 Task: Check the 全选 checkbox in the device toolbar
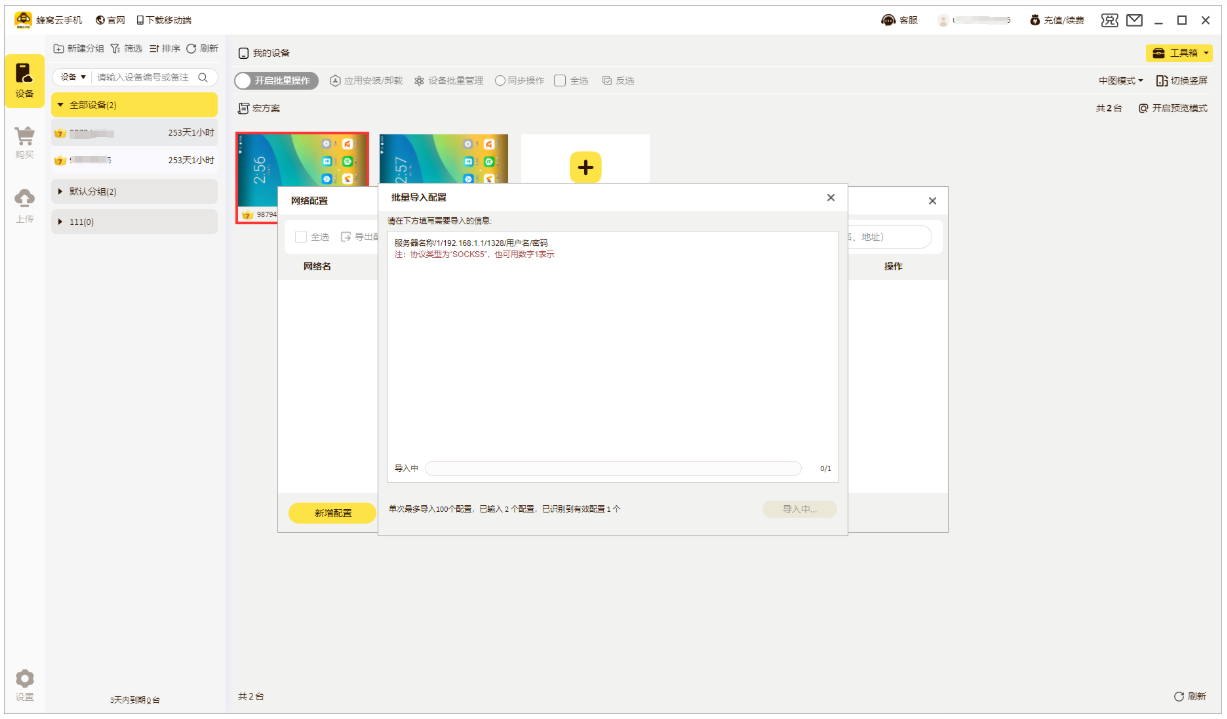560,80
